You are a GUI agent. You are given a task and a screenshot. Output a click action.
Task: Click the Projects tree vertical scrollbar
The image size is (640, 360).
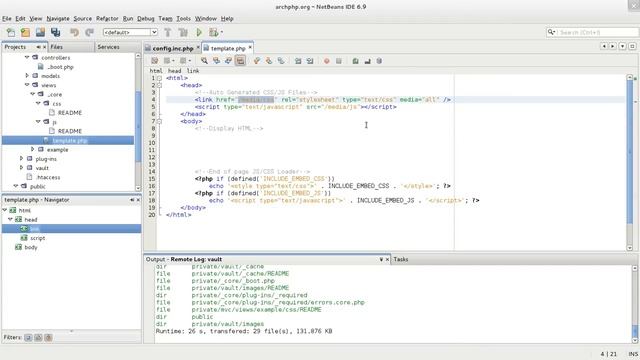tap(138, 122)
